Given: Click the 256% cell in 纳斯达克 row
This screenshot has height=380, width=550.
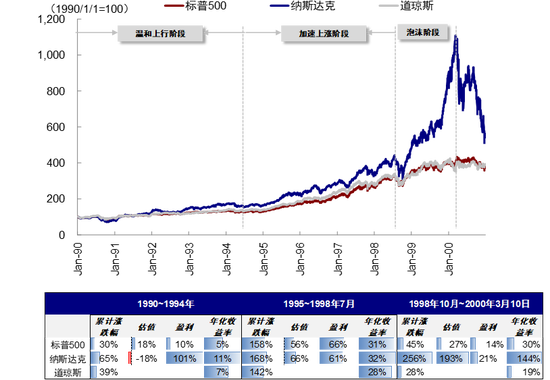Looking at the screenshot, I should click(414, 359).
